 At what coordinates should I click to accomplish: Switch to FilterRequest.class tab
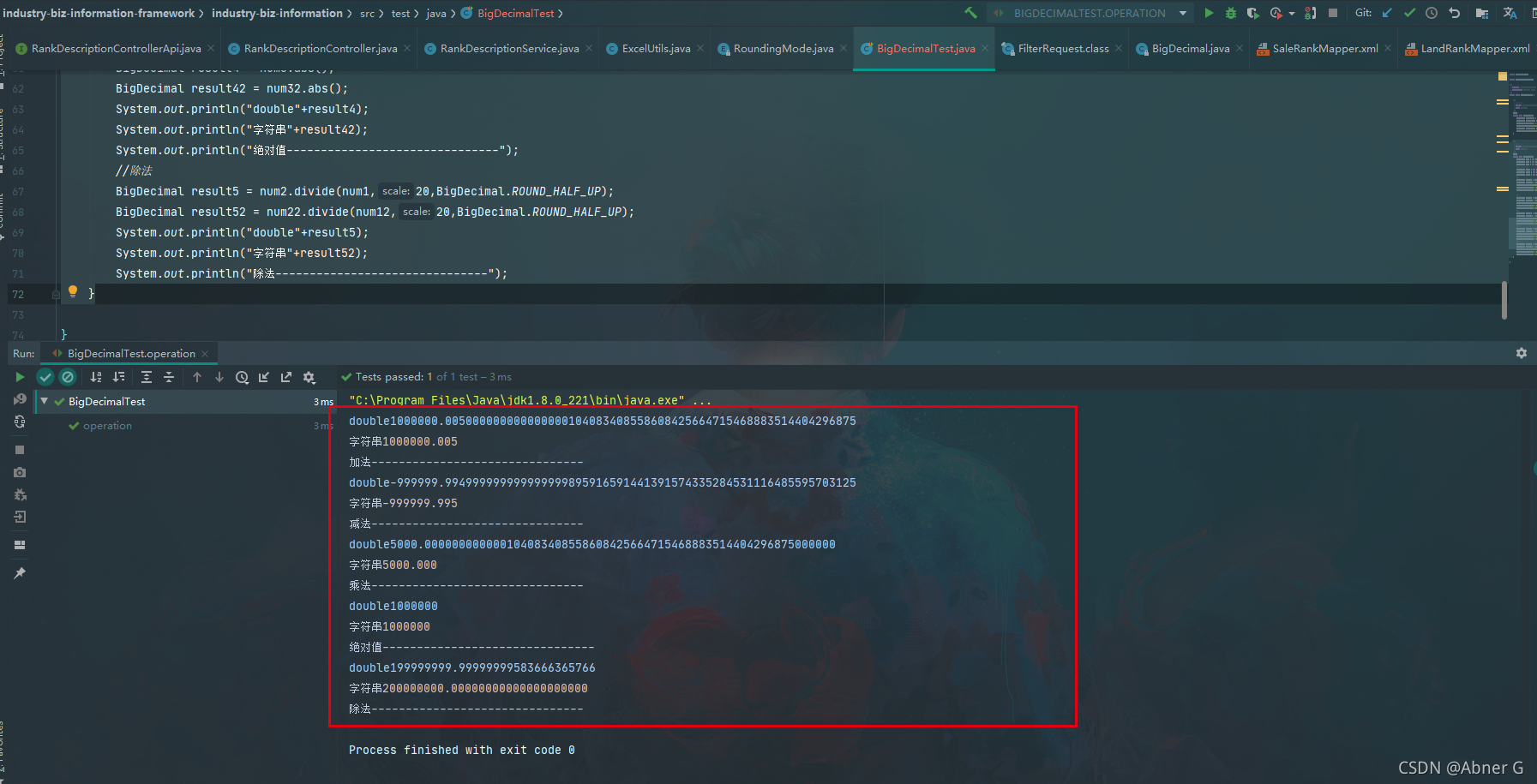coord(1063,49)
